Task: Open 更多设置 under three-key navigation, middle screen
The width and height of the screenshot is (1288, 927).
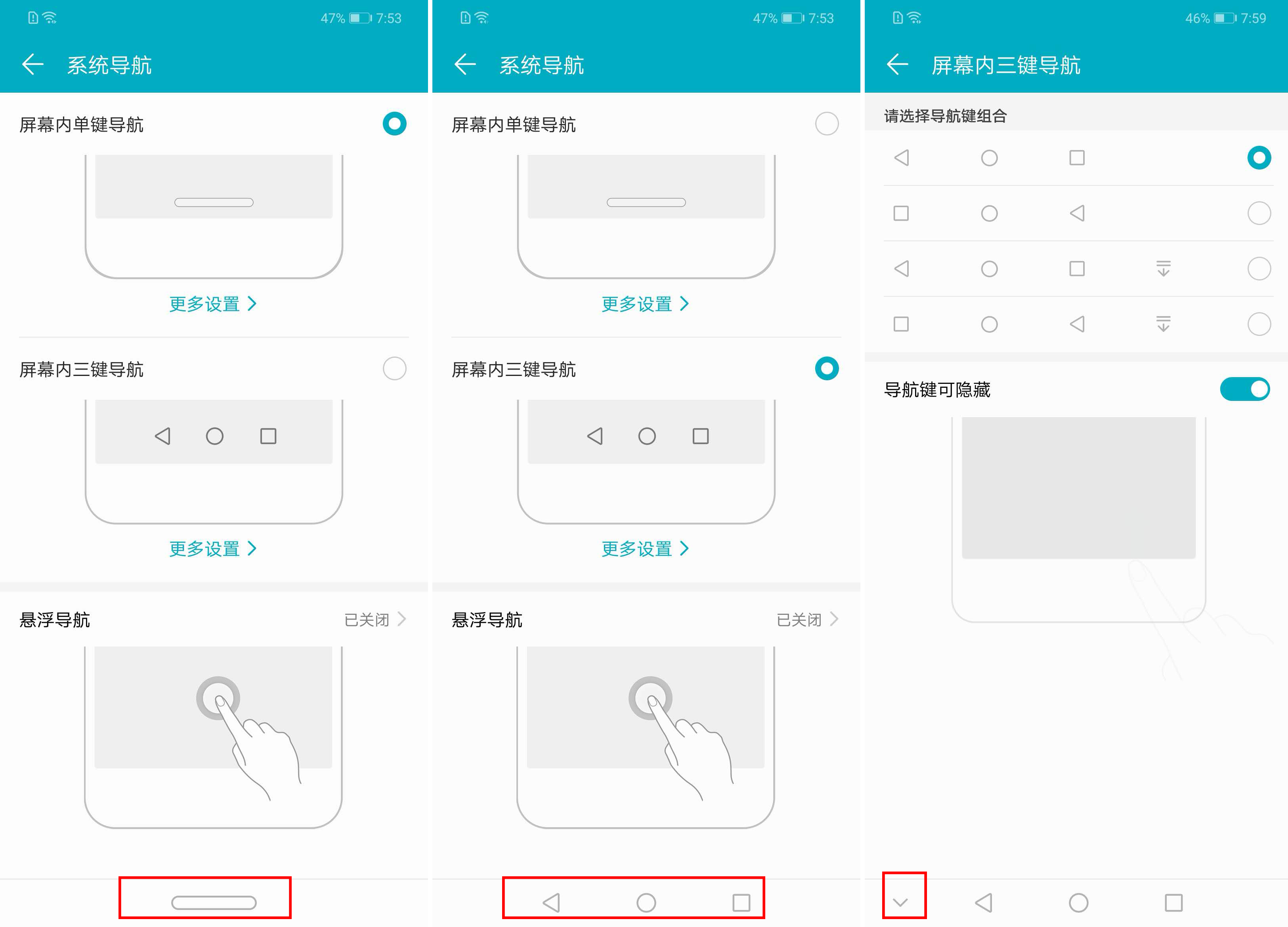Action: (x=645, y=549)
